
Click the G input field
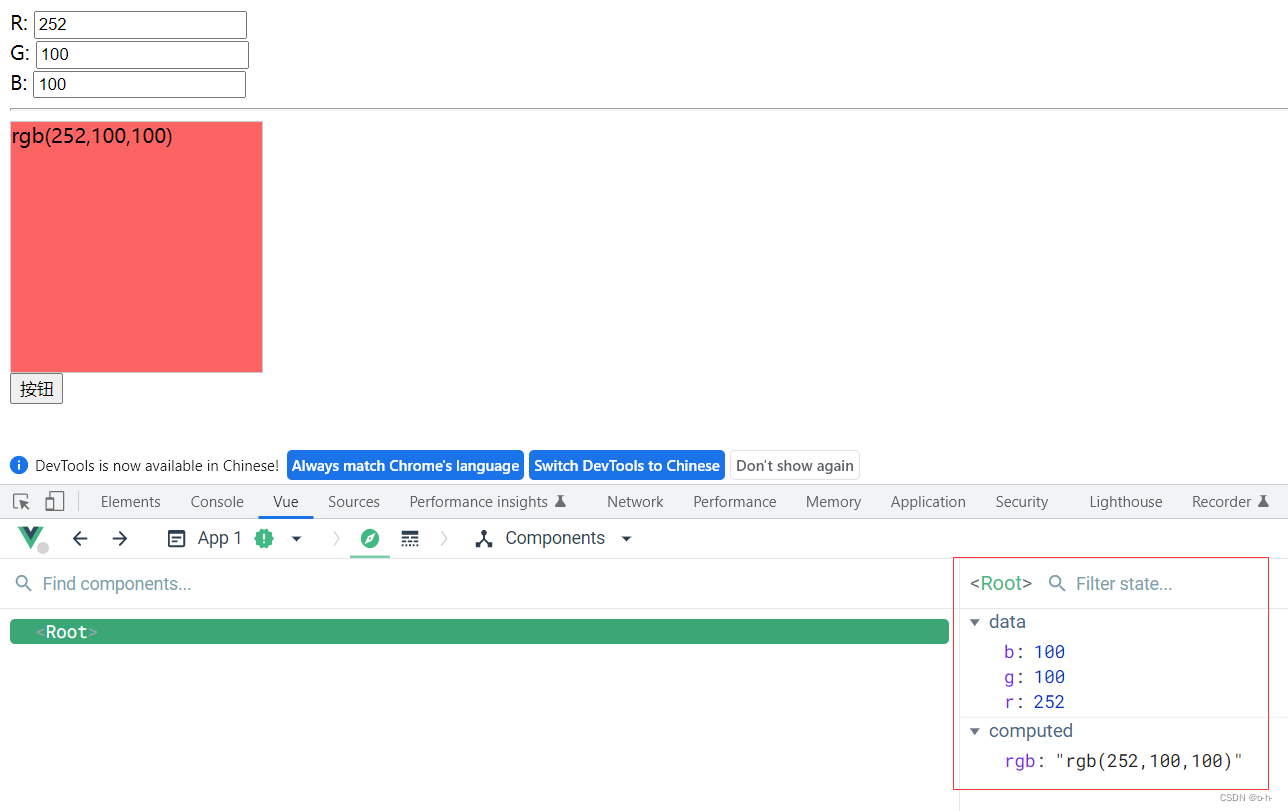pyautogui.click(x=142, y=55)
